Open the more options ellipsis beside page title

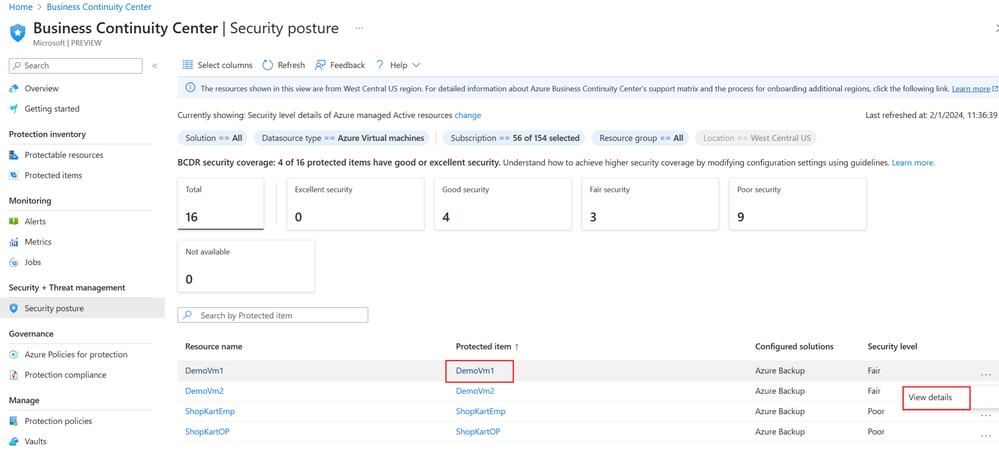(x=359, y=29)
